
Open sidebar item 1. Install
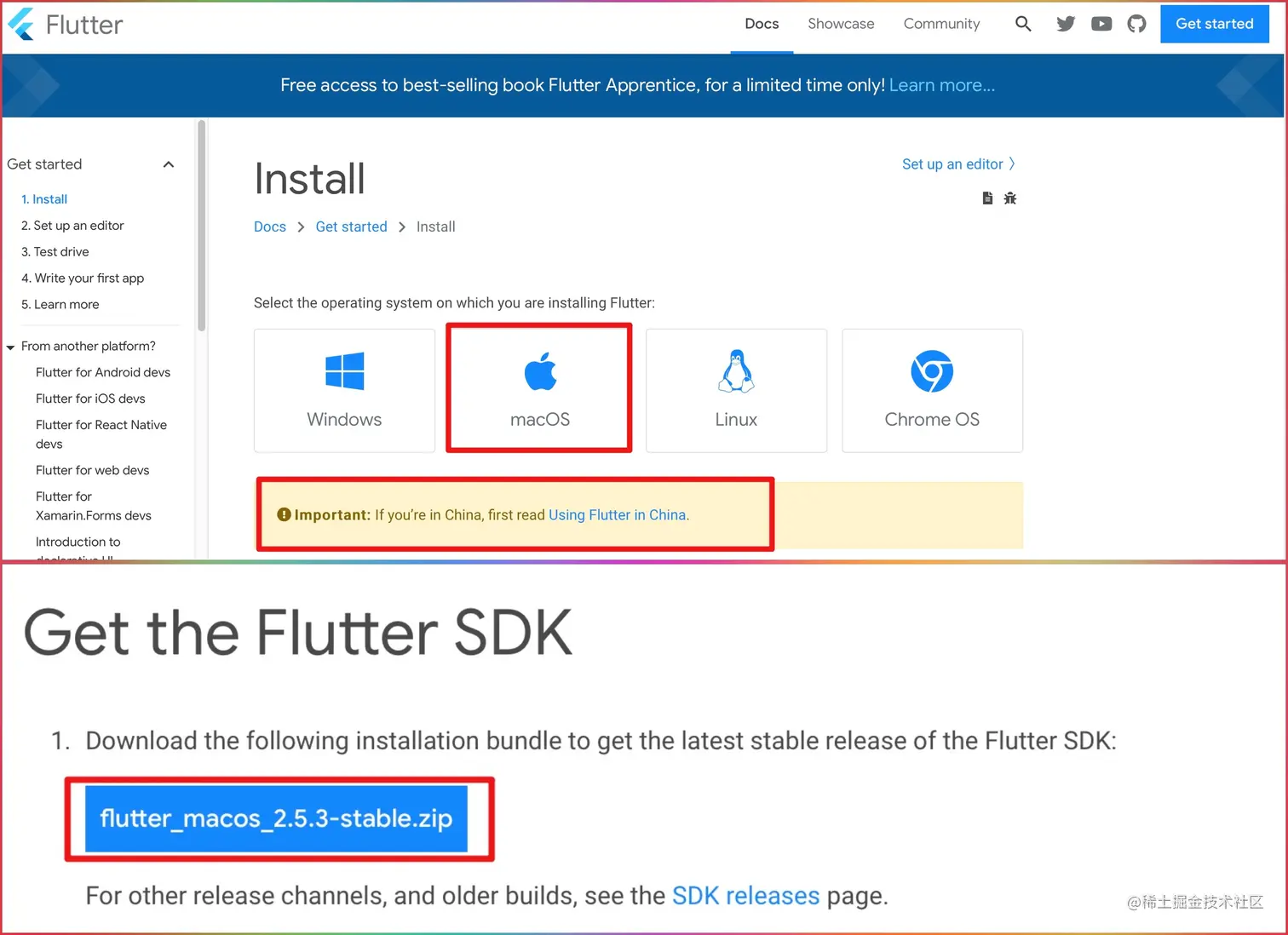click(x=44, y=199)
